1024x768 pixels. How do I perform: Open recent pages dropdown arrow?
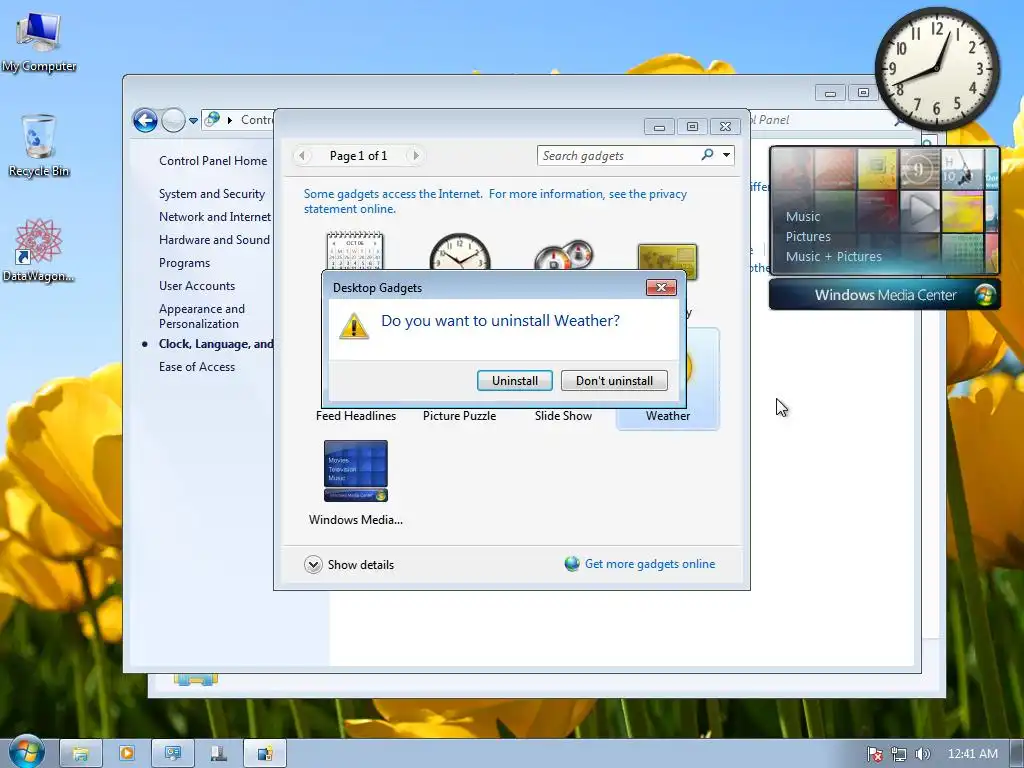193,121
